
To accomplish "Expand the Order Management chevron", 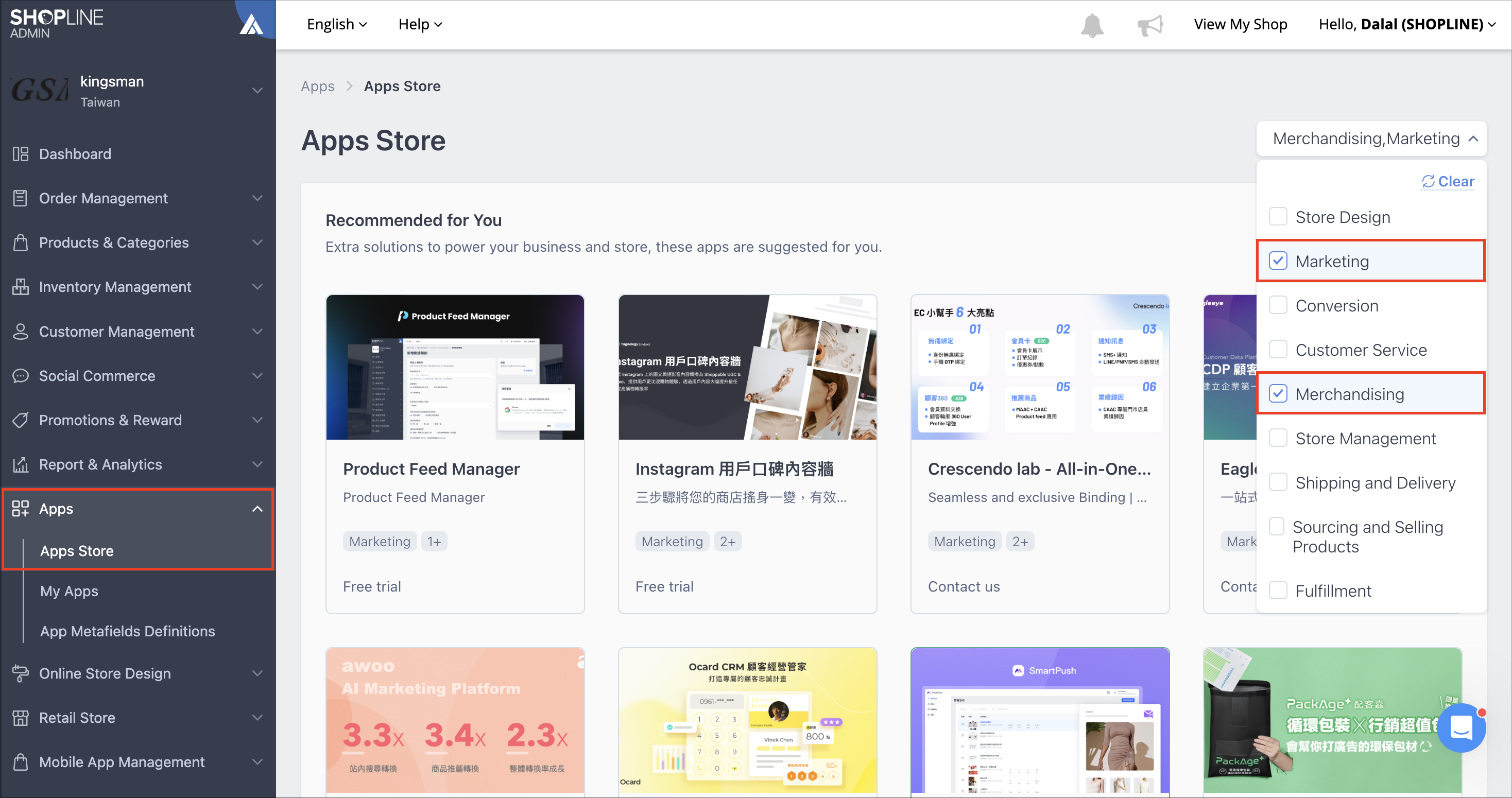I will (257, 198).
